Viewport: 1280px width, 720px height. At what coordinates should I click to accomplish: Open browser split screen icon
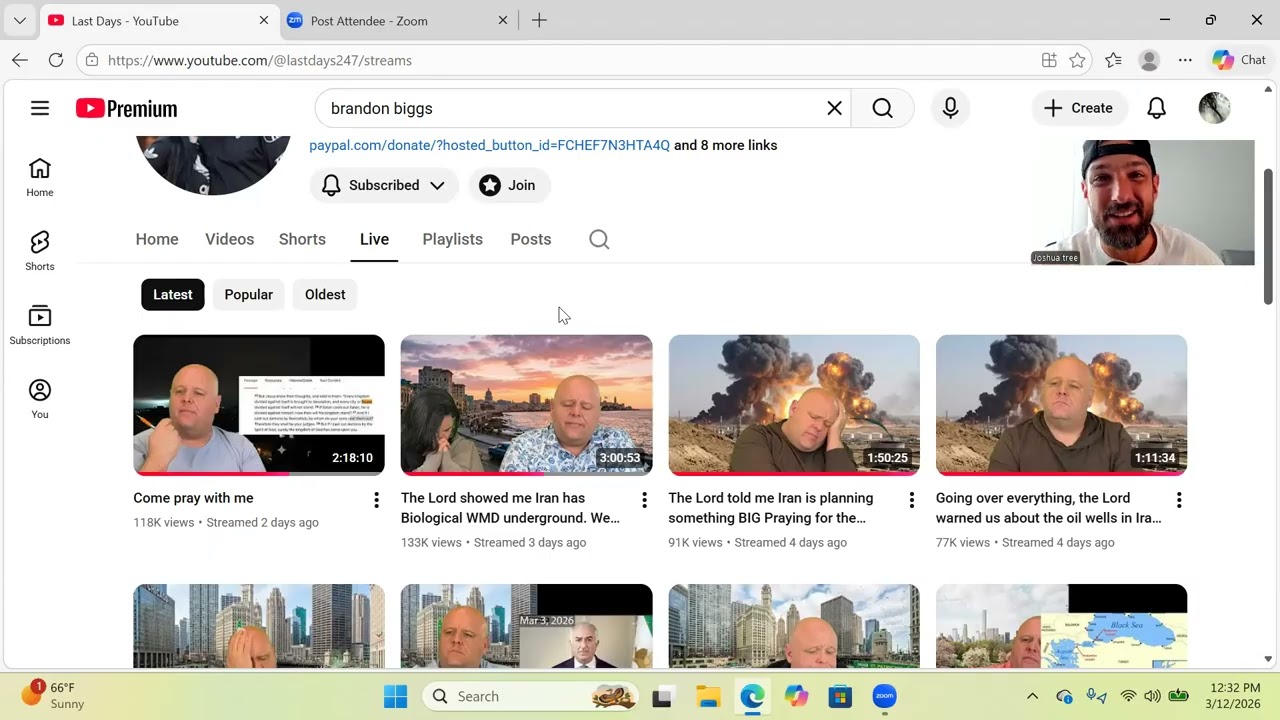coord(1049,60)
